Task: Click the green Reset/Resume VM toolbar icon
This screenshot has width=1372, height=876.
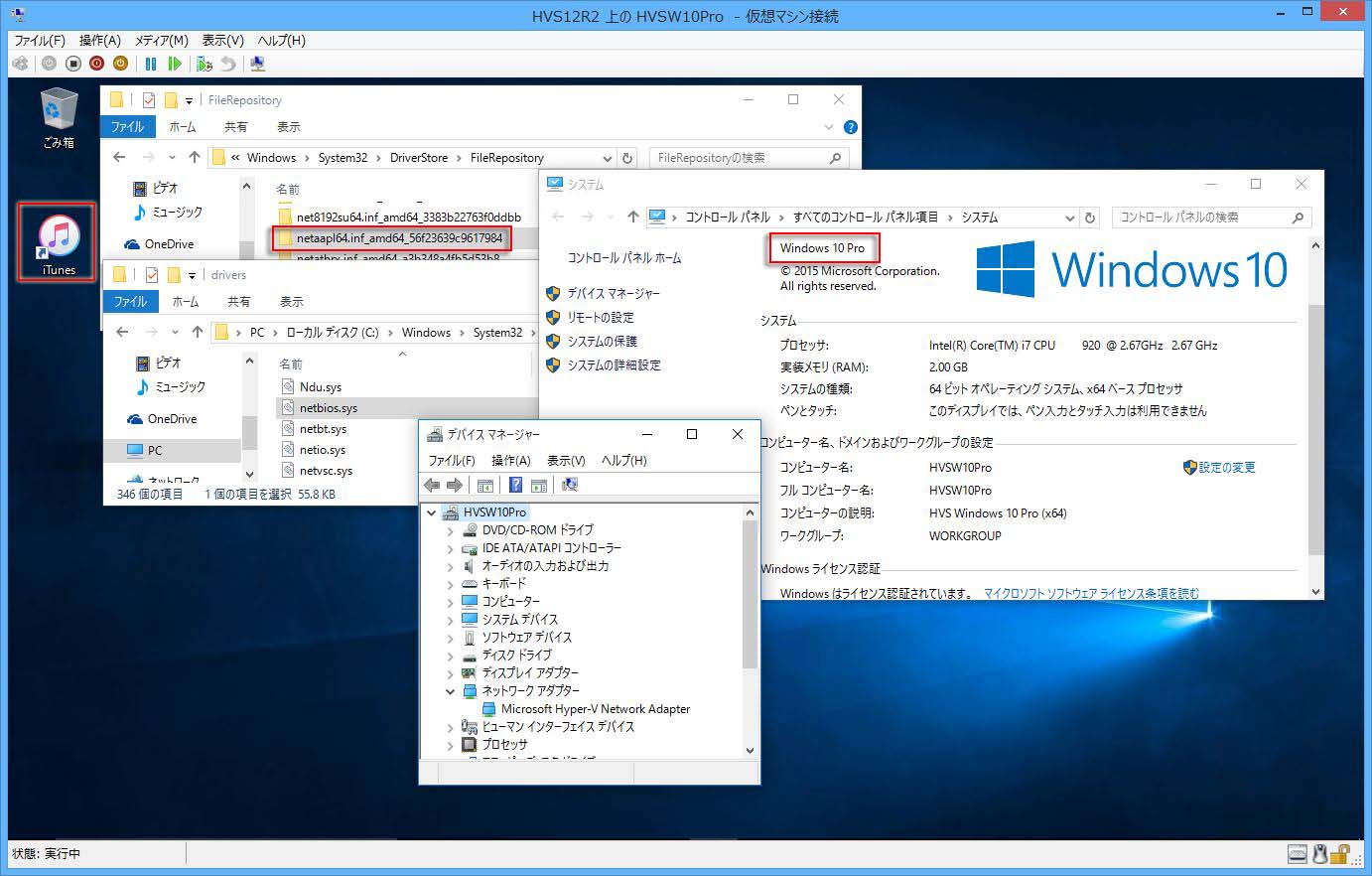Action: coord(175,64)
